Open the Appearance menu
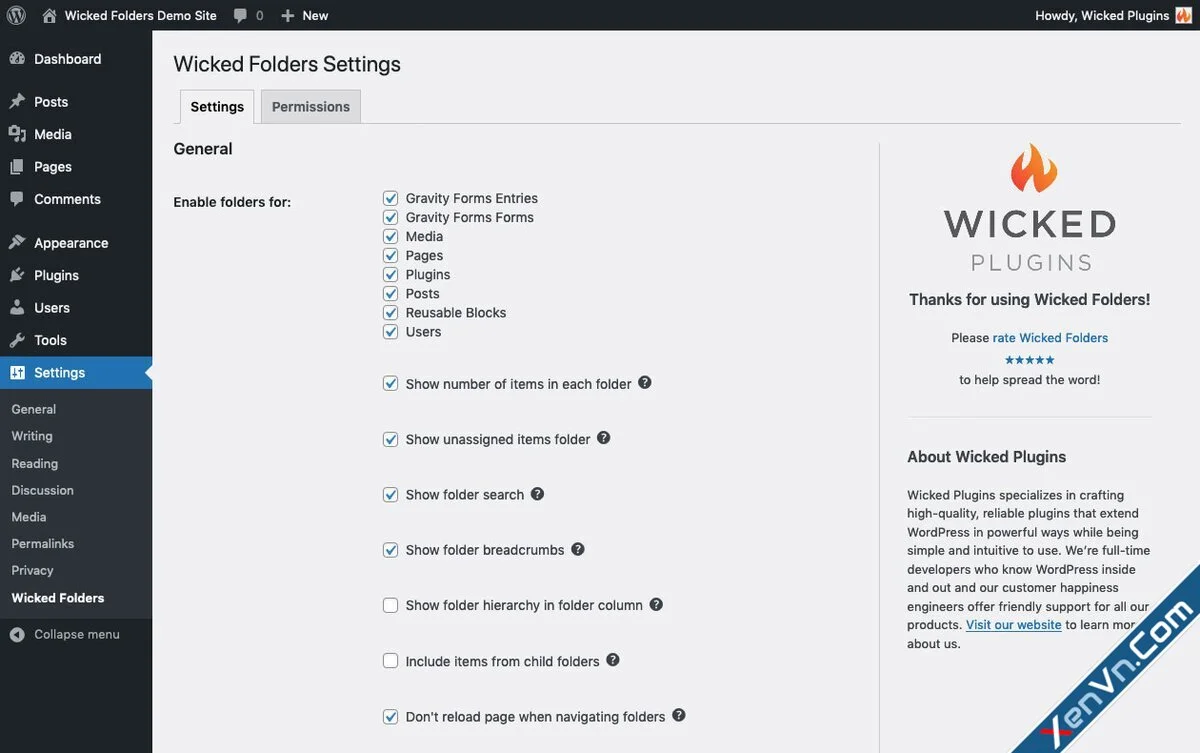Viewport: 1200px width, 753px height. tap(76, 243)
